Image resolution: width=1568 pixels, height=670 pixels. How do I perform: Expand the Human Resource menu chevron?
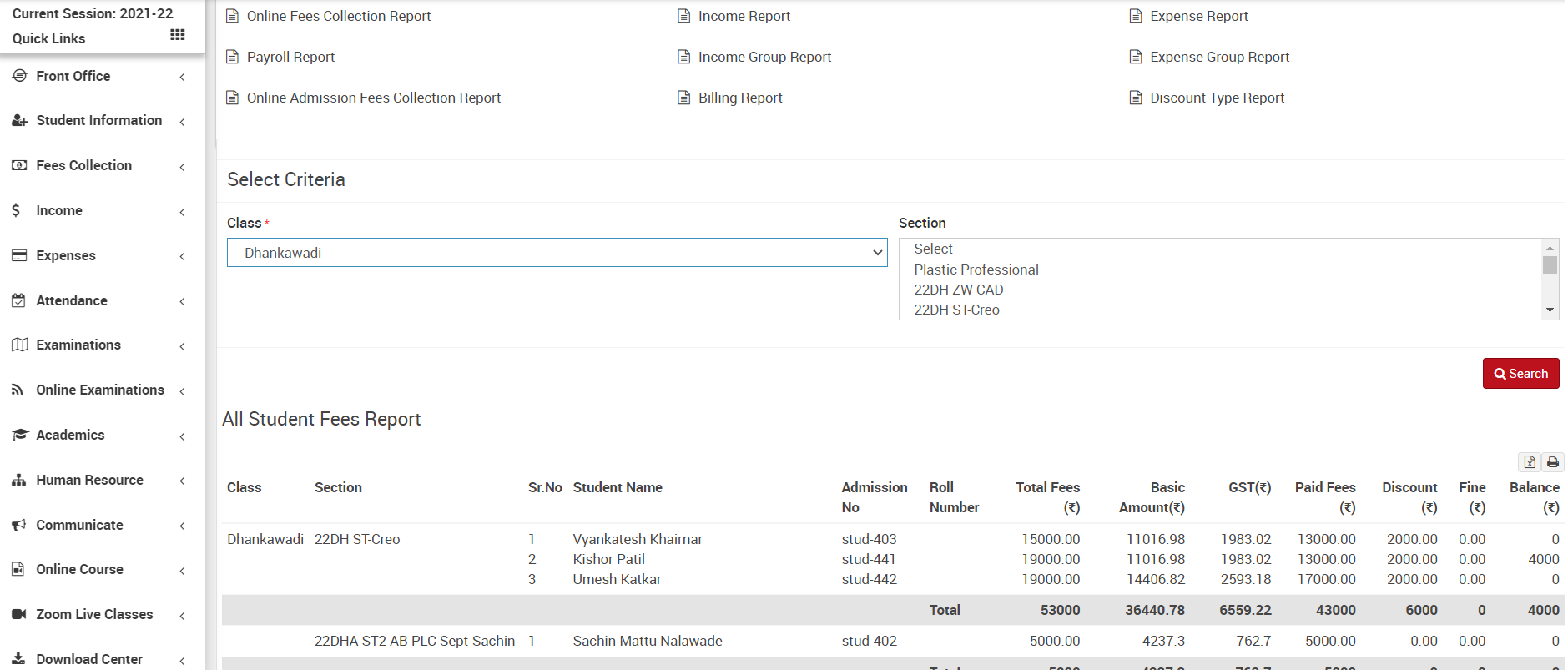(x=182, y=481)
